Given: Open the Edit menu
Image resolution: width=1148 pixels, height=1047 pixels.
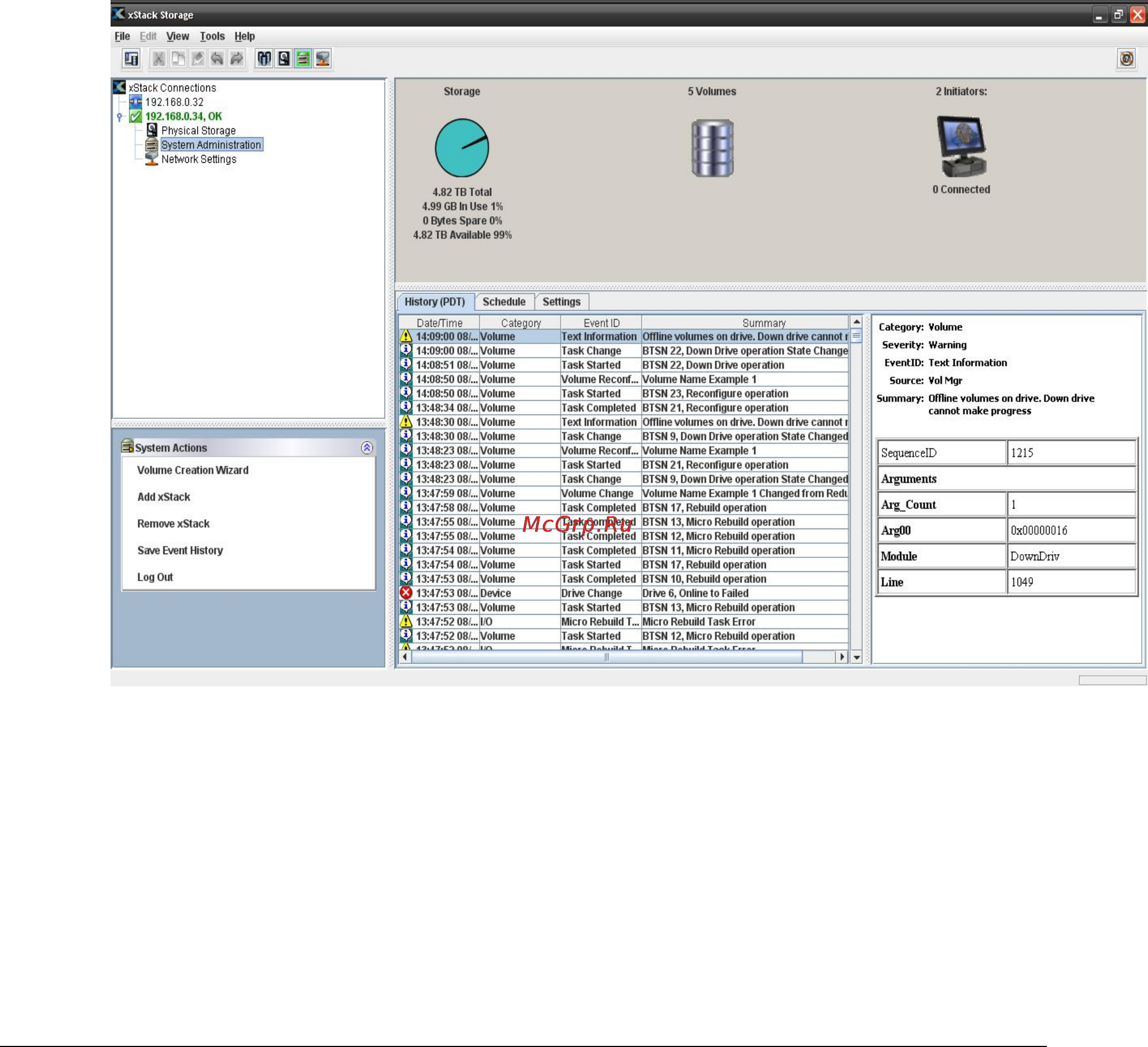Looking at the screenshot, I should pos(148,36).
